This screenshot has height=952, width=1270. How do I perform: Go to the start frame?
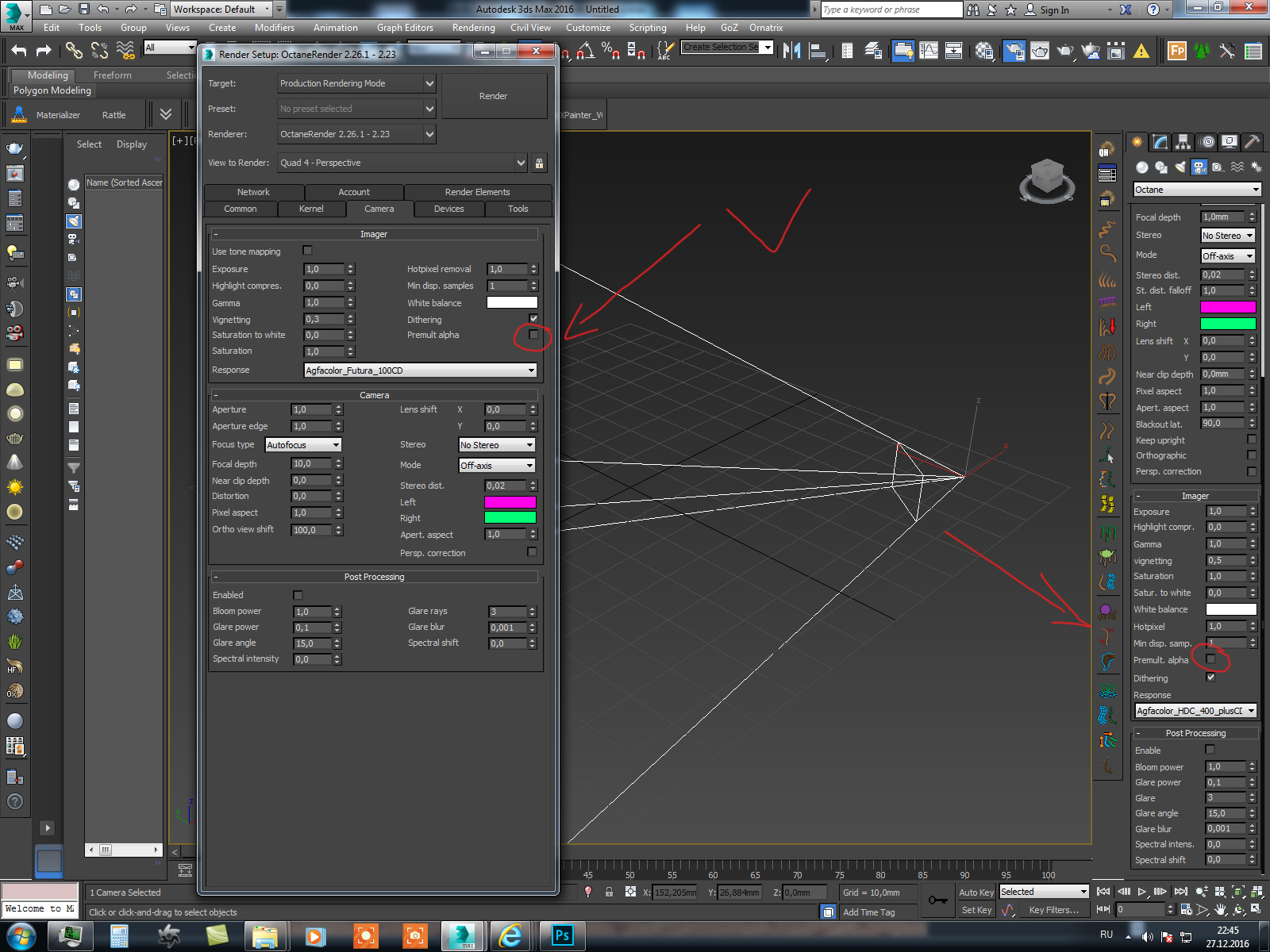click(x=1103, y=892)
